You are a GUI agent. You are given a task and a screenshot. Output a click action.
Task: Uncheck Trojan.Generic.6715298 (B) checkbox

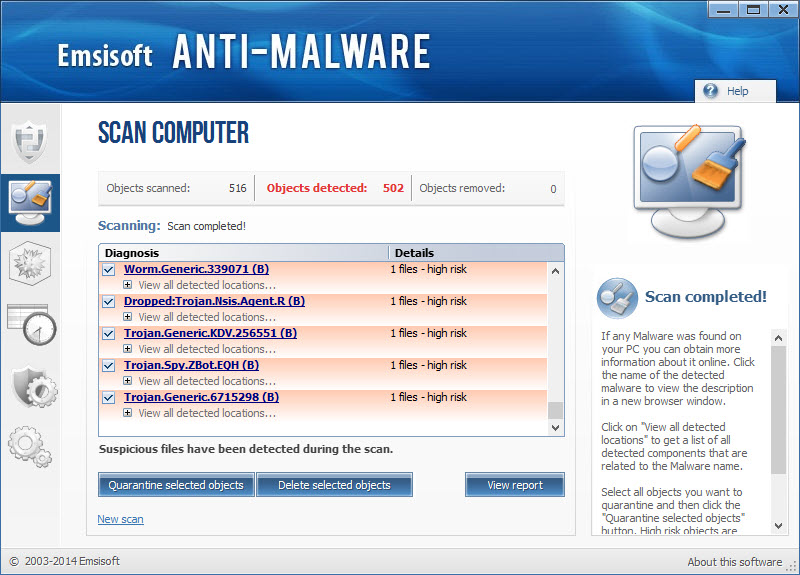point(109,398)
